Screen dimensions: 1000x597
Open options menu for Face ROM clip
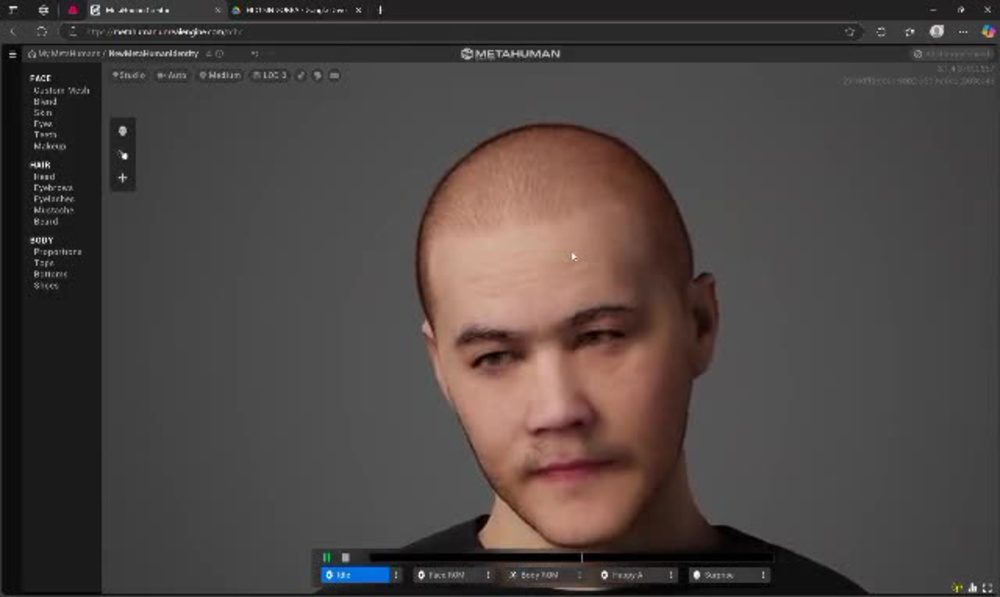[489, 575]
